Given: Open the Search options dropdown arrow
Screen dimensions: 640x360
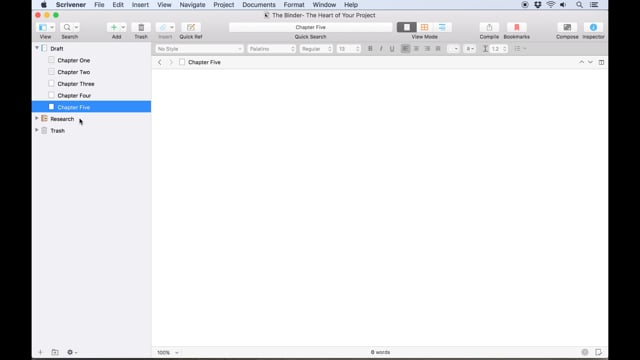Looking at the screenshot, I should [76, 27].
